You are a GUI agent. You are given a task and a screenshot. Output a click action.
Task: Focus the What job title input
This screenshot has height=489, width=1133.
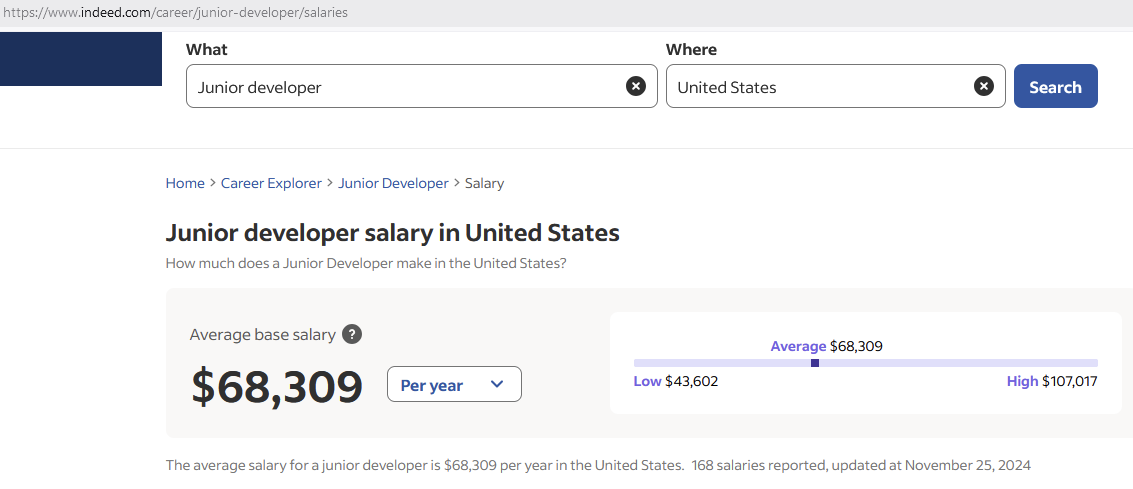tap(400, 87)
